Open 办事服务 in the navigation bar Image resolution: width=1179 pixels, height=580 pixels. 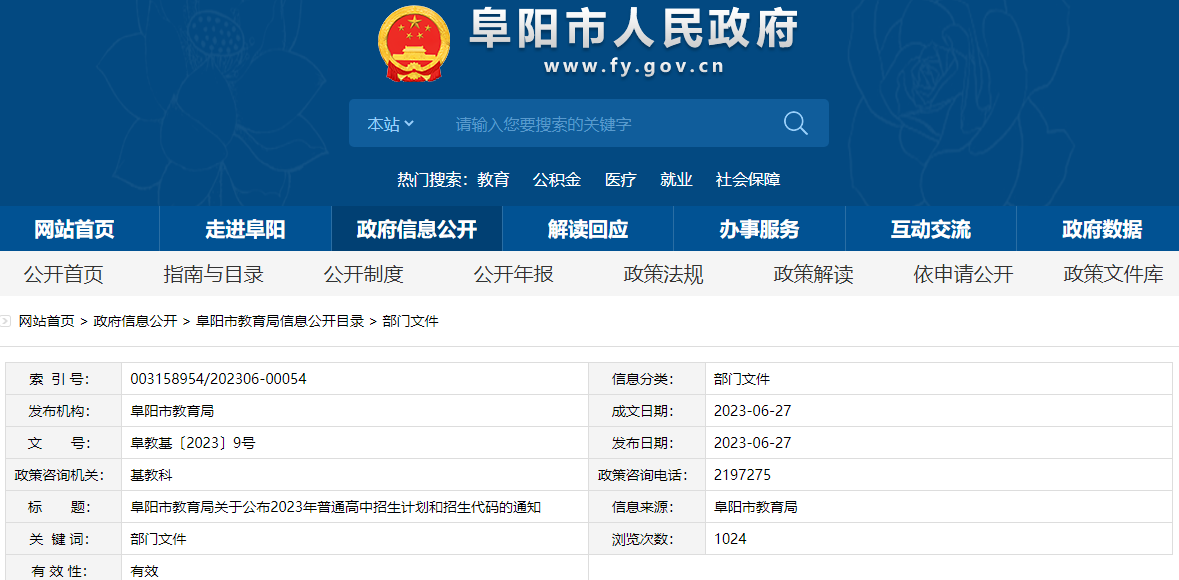coord(759,229)
